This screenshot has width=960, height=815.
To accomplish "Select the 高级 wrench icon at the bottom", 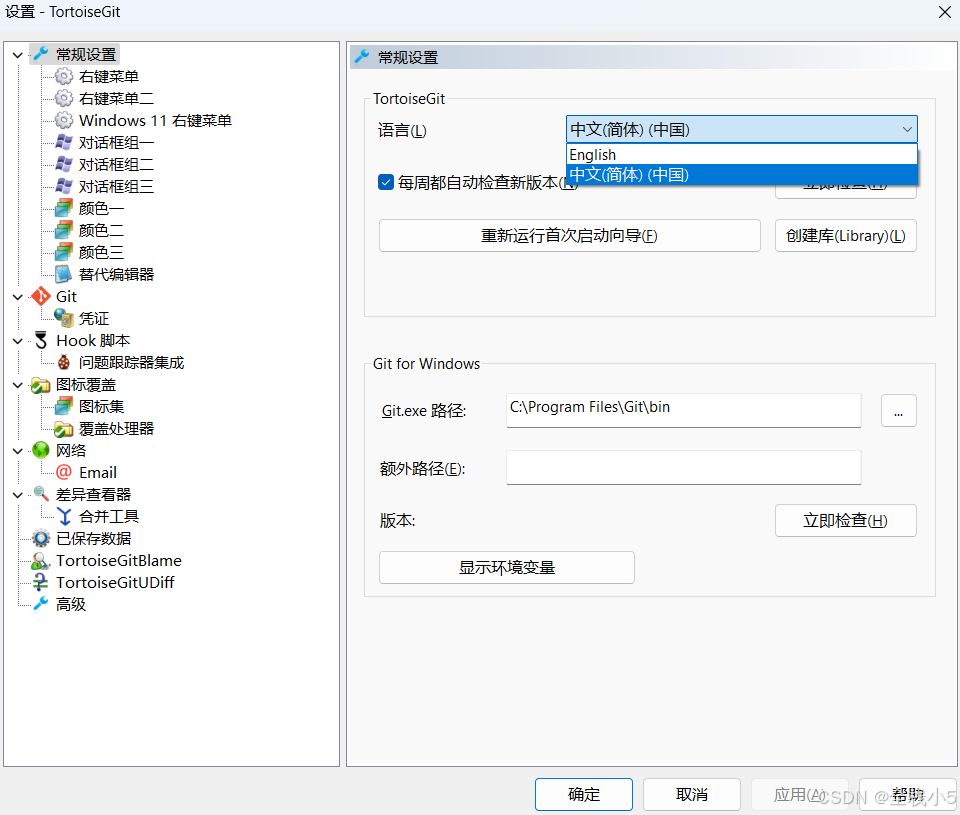I will [40, 604].
